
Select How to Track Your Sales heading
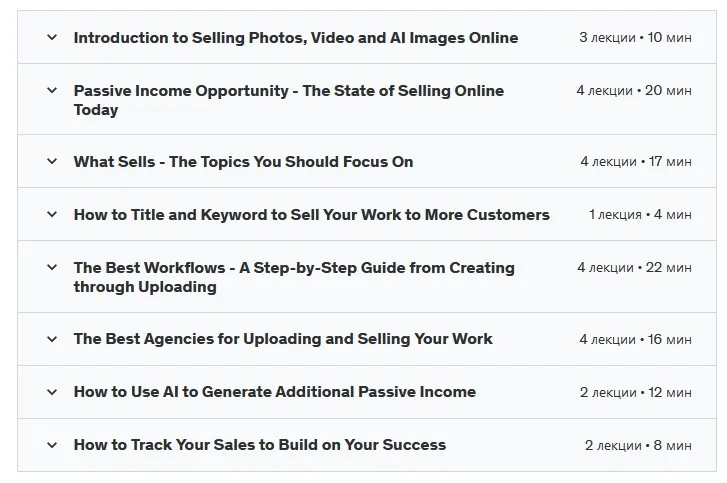(259, 445)
